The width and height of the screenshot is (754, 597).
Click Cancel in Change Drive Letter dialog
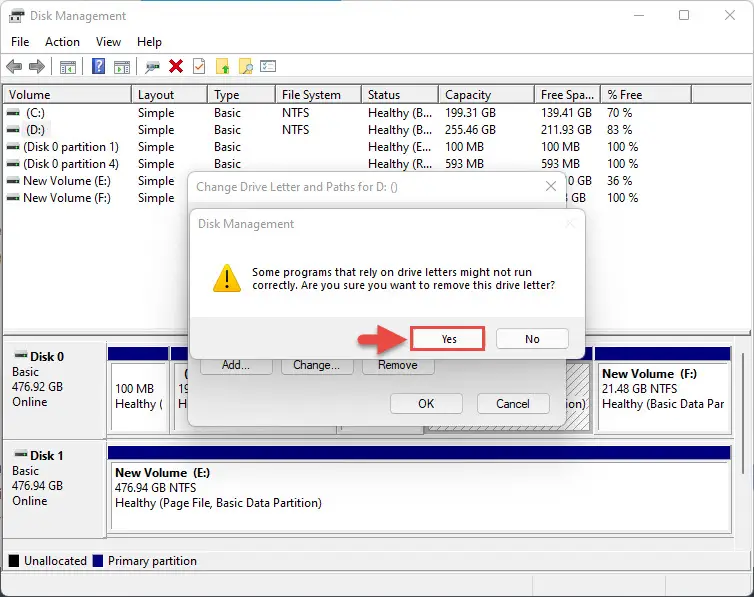[x=513, y=404]
